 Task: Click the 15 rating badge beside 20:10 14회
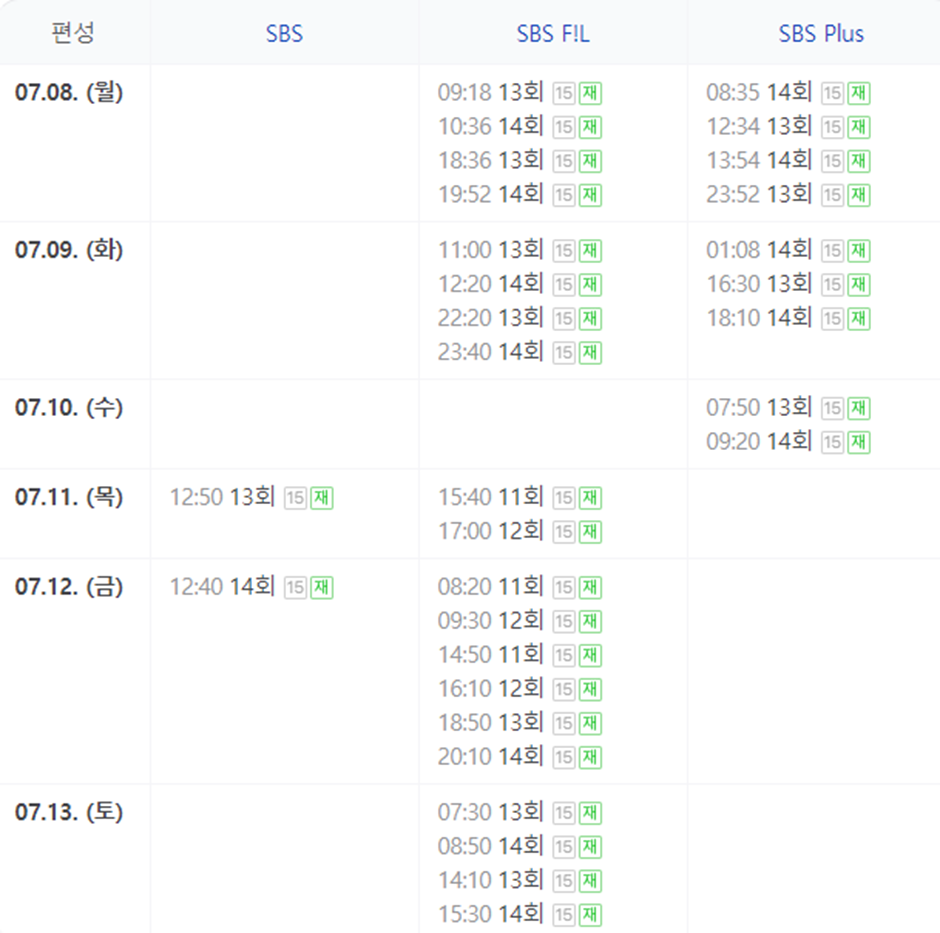pos(564,759)
